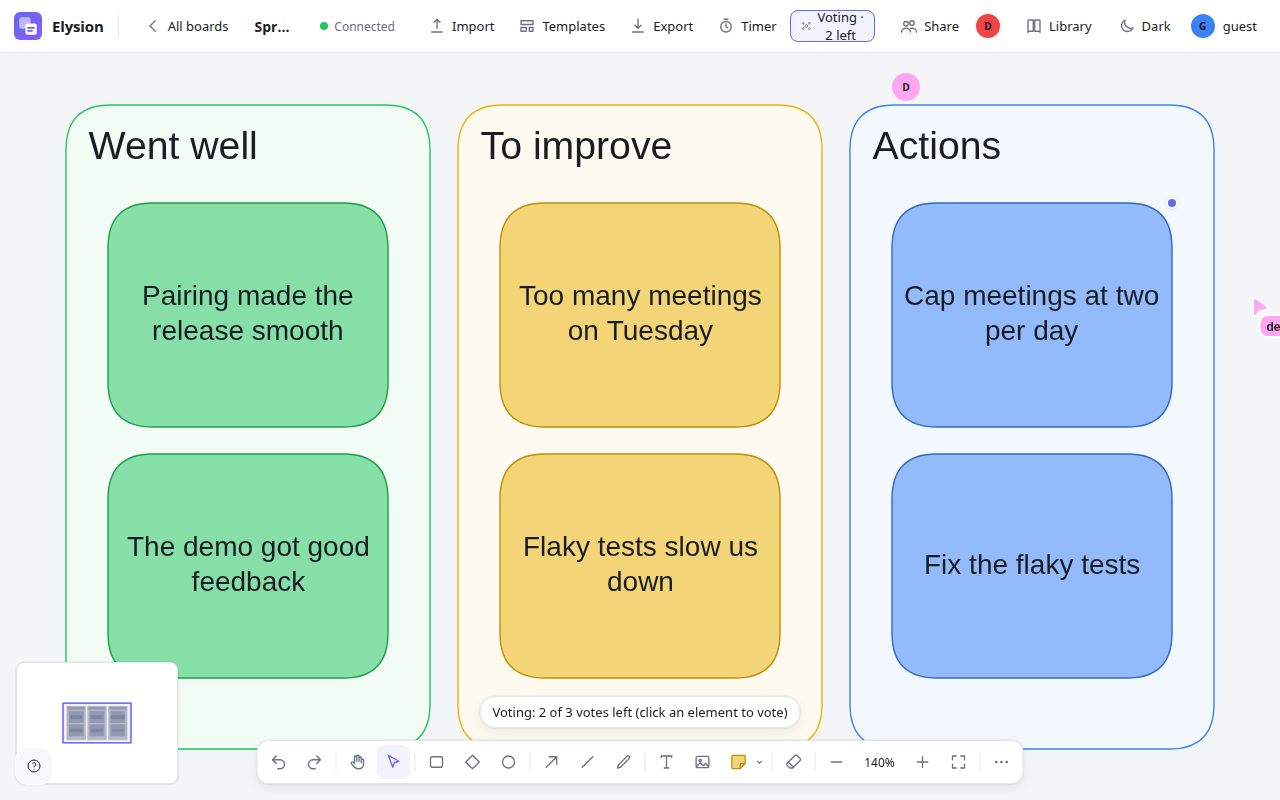The height and width of the screenshot is (800, 1280).
Task: Click the Pairing made the release smooth card
Action: [x=248, y=315]
